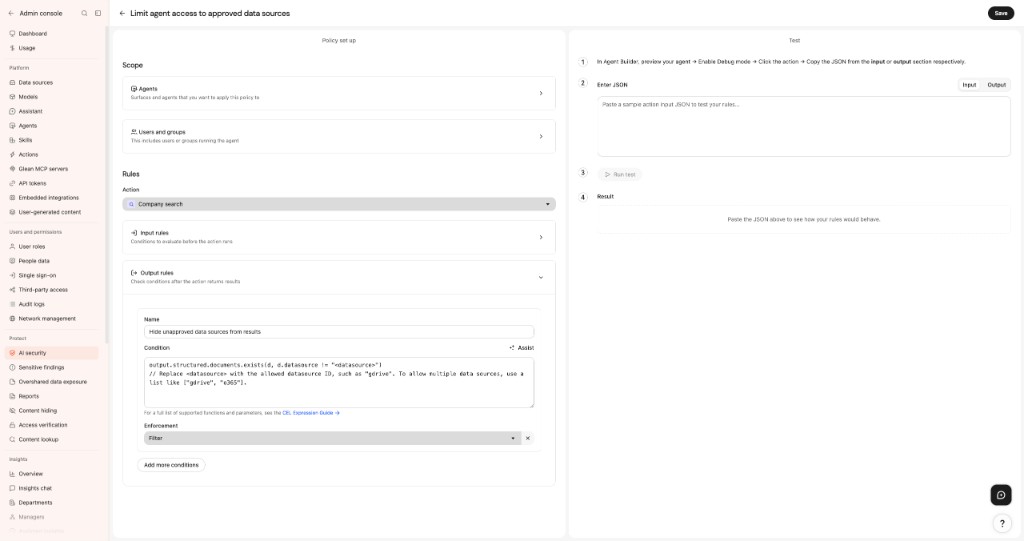This screenshot has height=541, width=1024.
Task: Click User-generated content icon
Action: click(x=12, y=212)
